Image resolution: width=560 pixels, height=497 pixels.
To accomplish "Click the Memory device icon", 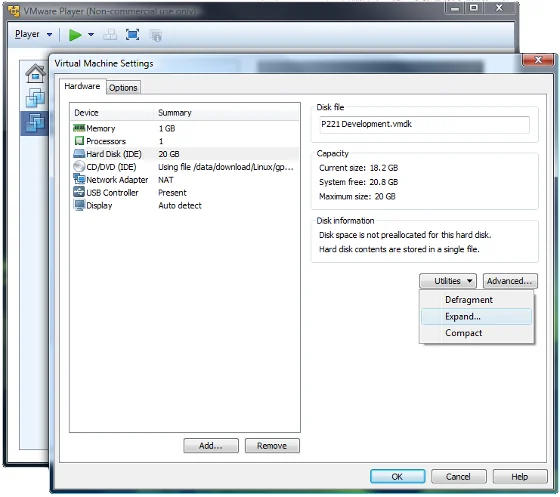I will tap(79, 128).
